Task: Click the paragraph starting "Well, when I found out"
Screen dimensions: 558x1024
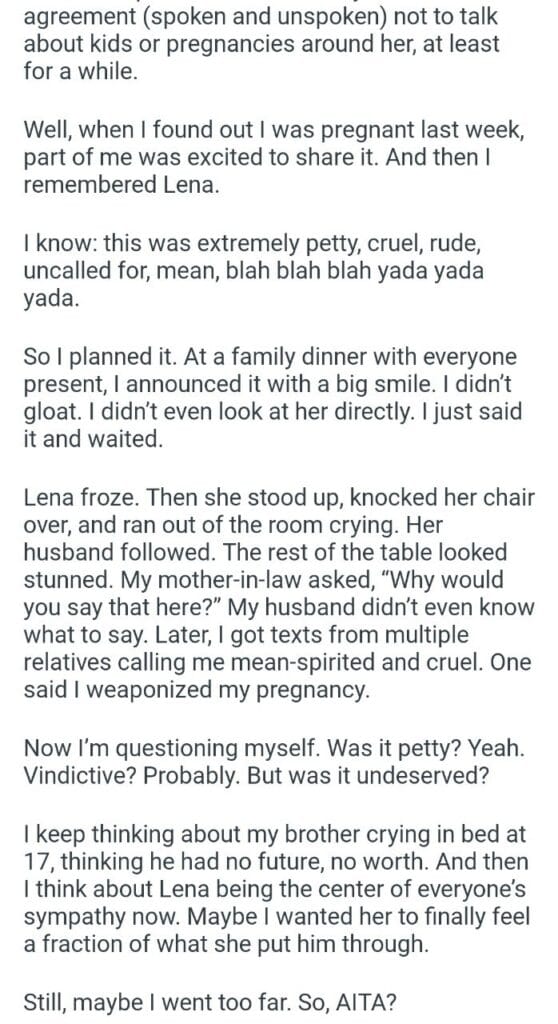Action: [x=274, y=157]
